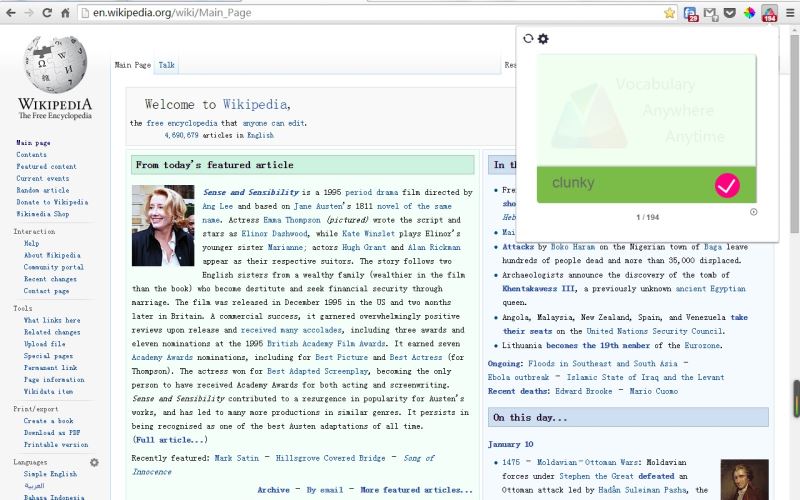Open the Sense and Sensibility article link

pyautogui.click(x=251, y=192)
